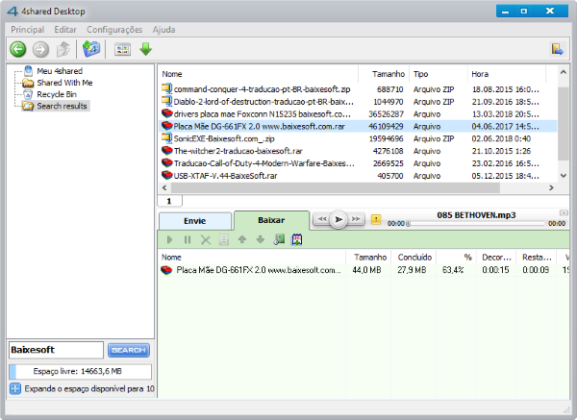Screen dimensions: 577x420
Task: Click the % column header in downloads
Action: [457, 257]
